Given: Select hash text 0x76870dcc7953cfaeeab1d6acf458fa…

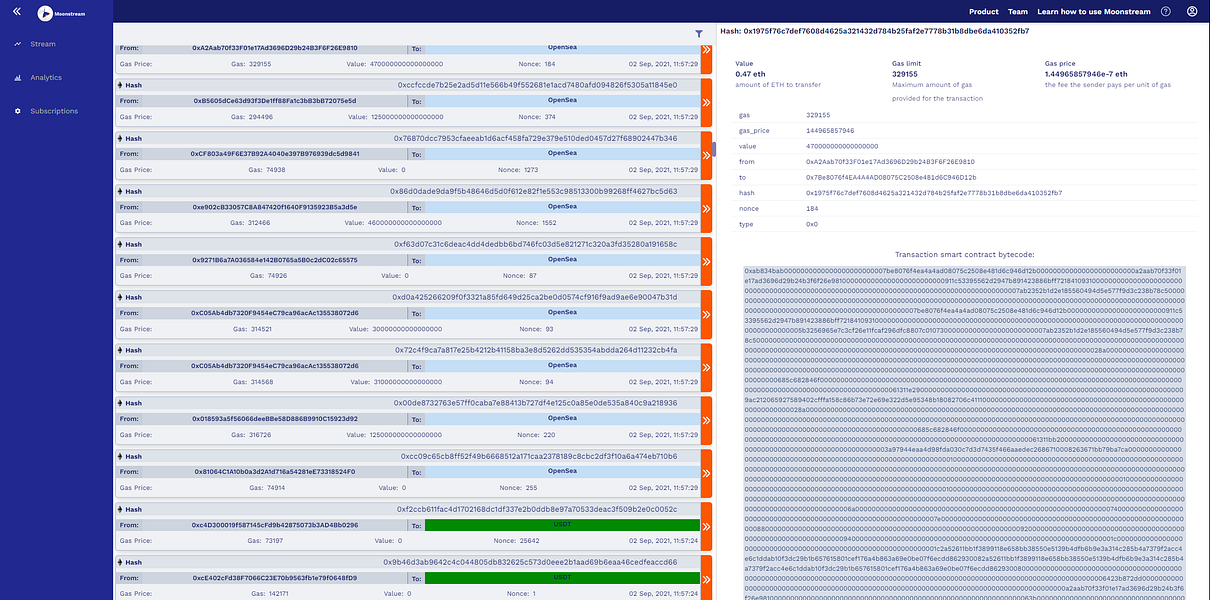Looking at the screenshot, I should click(536, 138).
